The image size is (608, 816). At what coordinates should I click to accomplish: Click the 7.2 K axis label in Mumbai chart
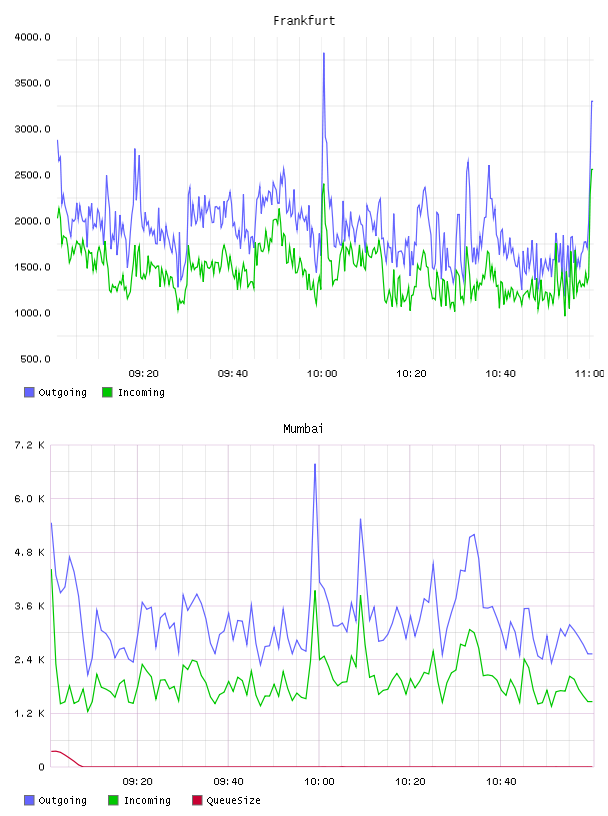[x=29, y=445]
